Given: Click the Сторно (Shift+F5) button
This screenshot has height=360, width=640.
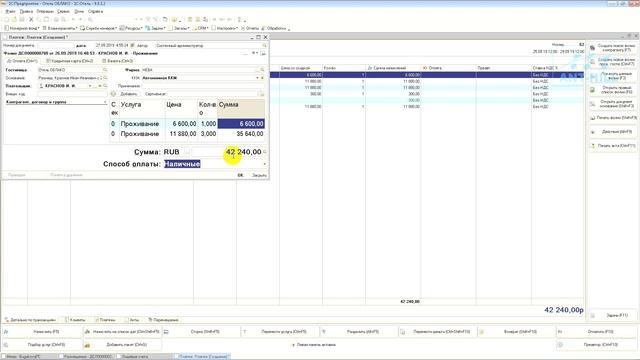Looking at the screenshot, I should click(x=201, y=332).
